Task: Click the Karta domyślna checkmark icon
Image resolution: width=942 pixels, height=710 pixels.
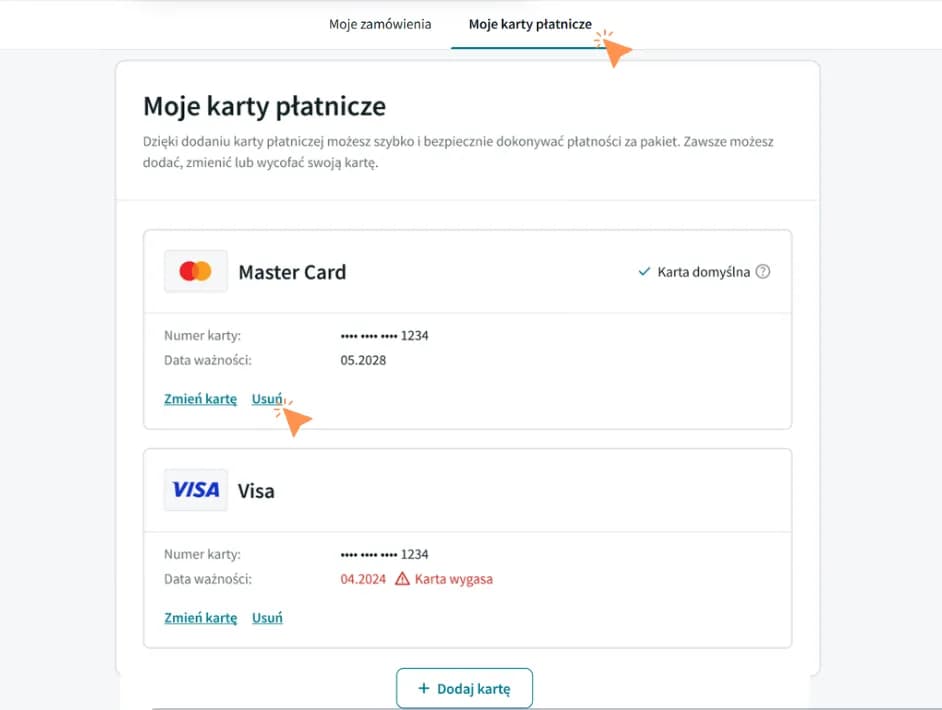Action: (x=644, y=272)
